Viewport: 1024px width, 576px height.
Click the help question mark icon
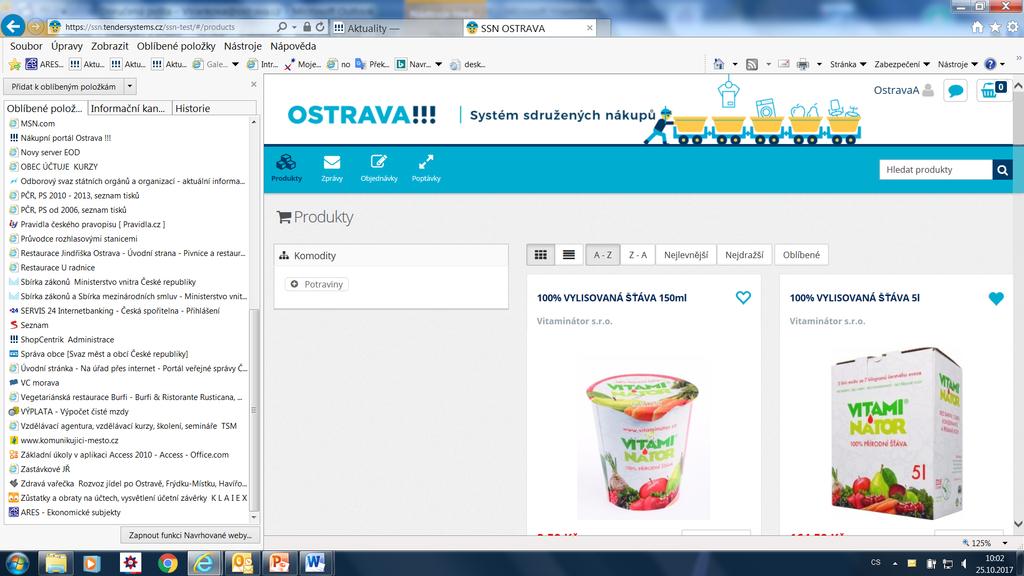click(990, 64)
